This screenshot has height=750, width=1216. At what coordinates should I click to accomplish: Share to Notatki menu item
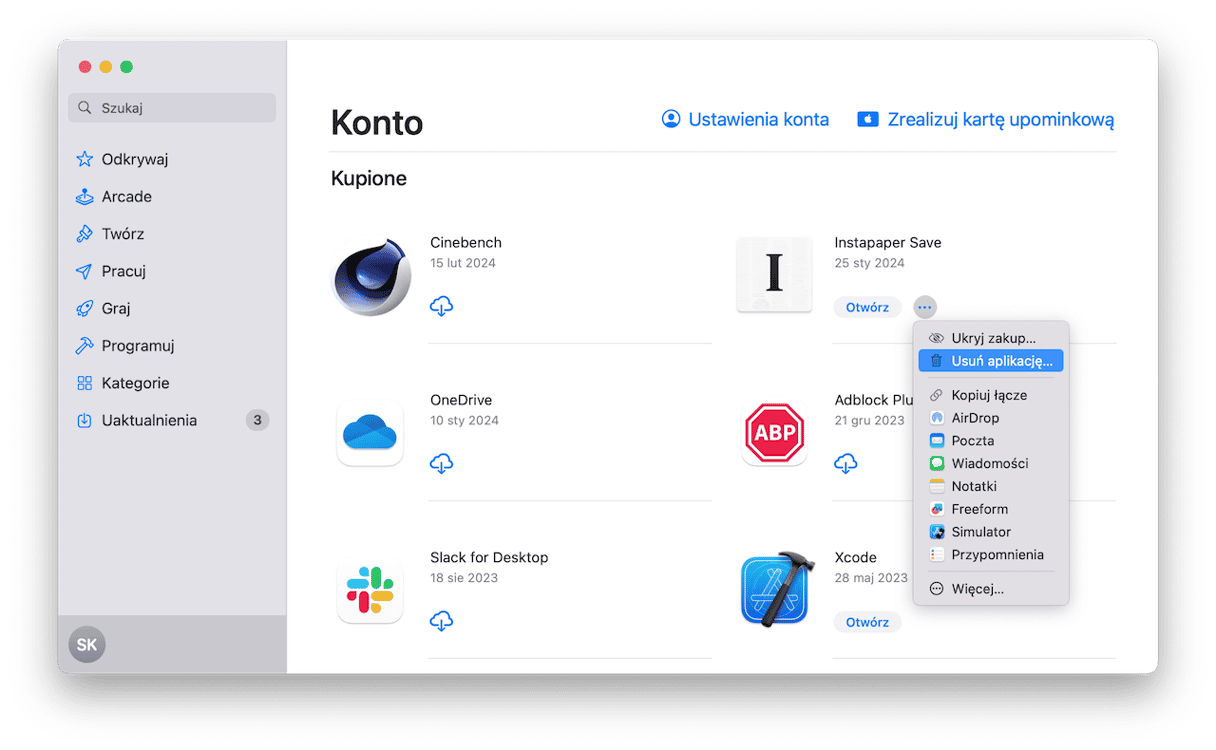point(991,487)
